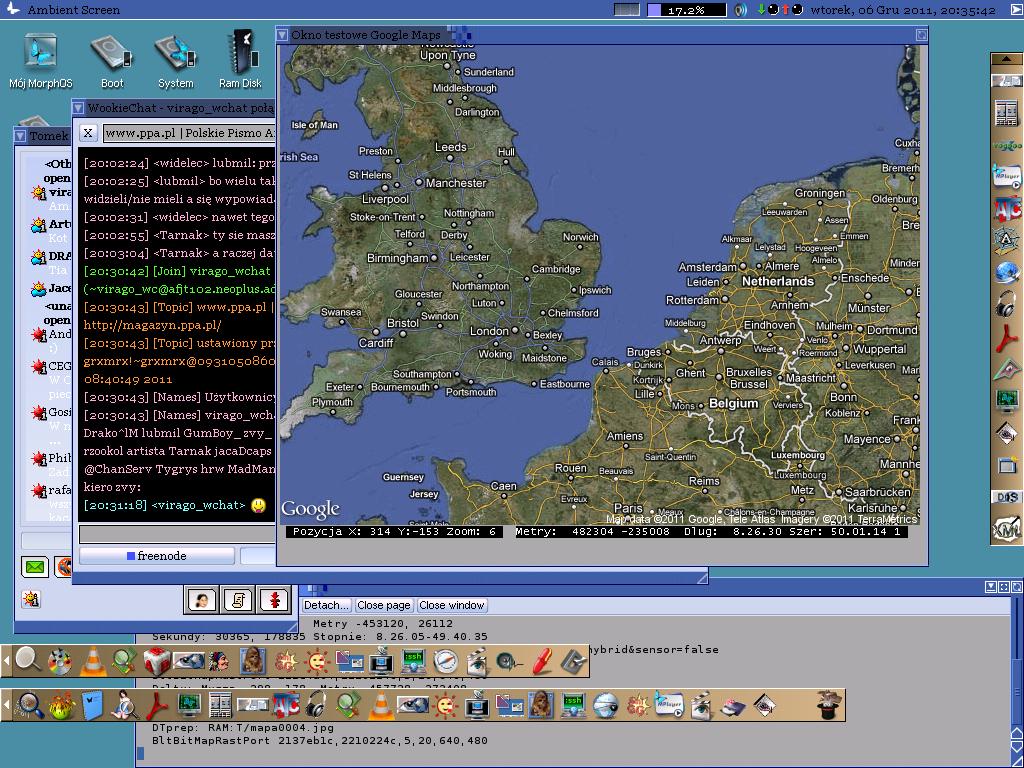Click the green envelope icon in Tomek window
The width and height of the screenshot is (1024, 768).
[x=35, y=566]
